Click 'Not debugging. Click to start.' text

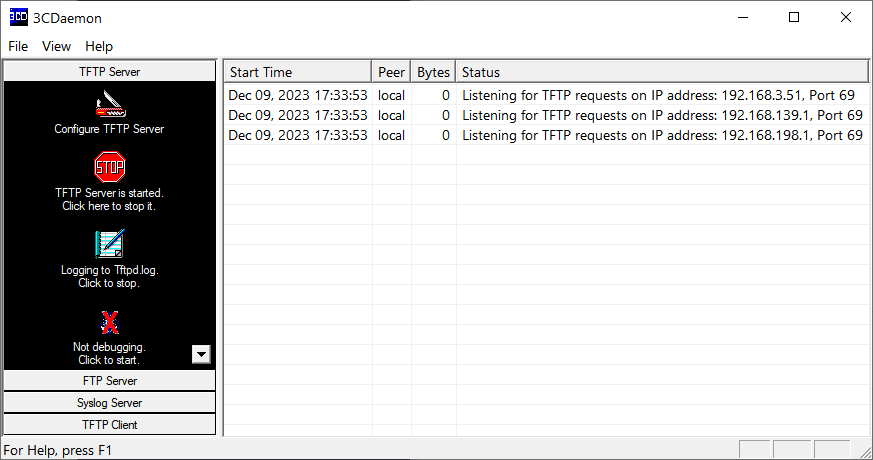109,353
